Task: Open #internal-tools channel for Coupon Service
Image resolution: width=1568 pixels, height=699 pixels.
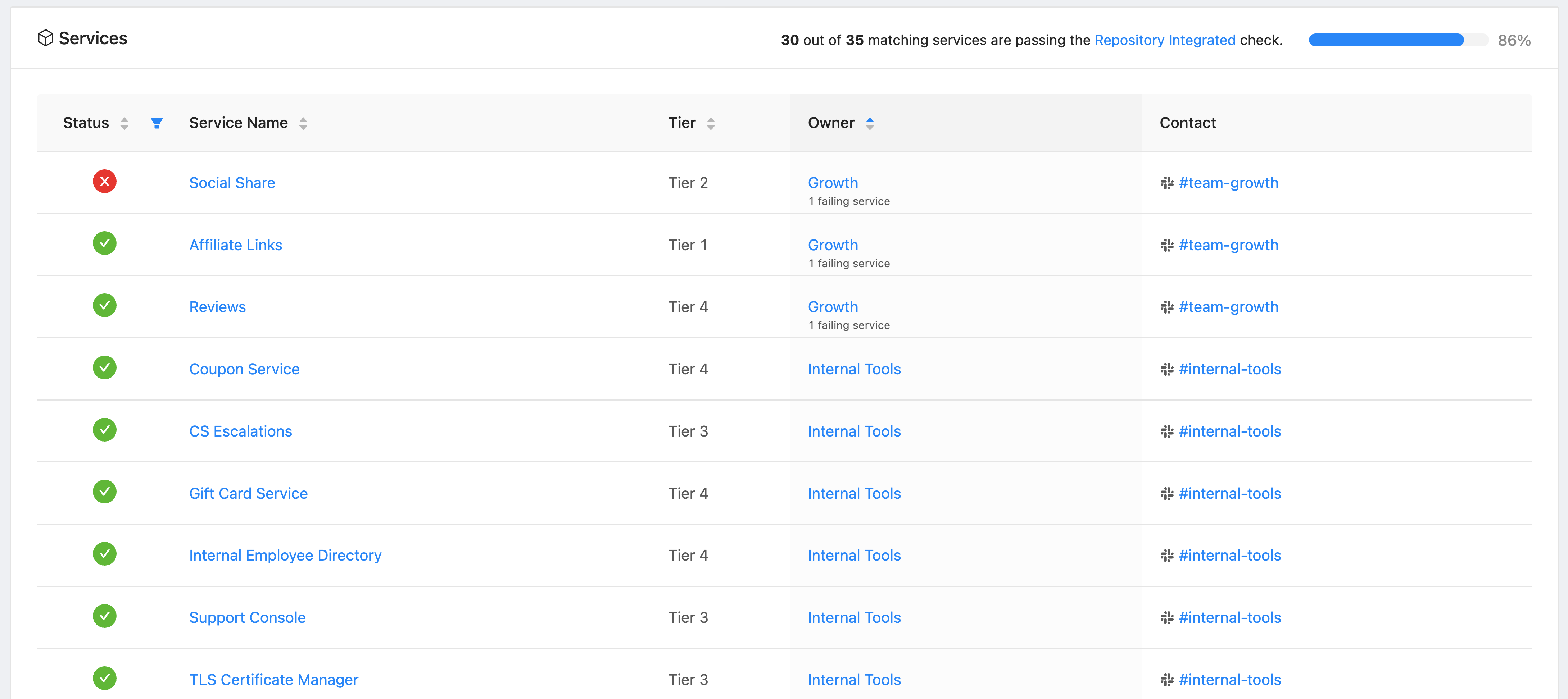Action: (x=1229, y=369)
